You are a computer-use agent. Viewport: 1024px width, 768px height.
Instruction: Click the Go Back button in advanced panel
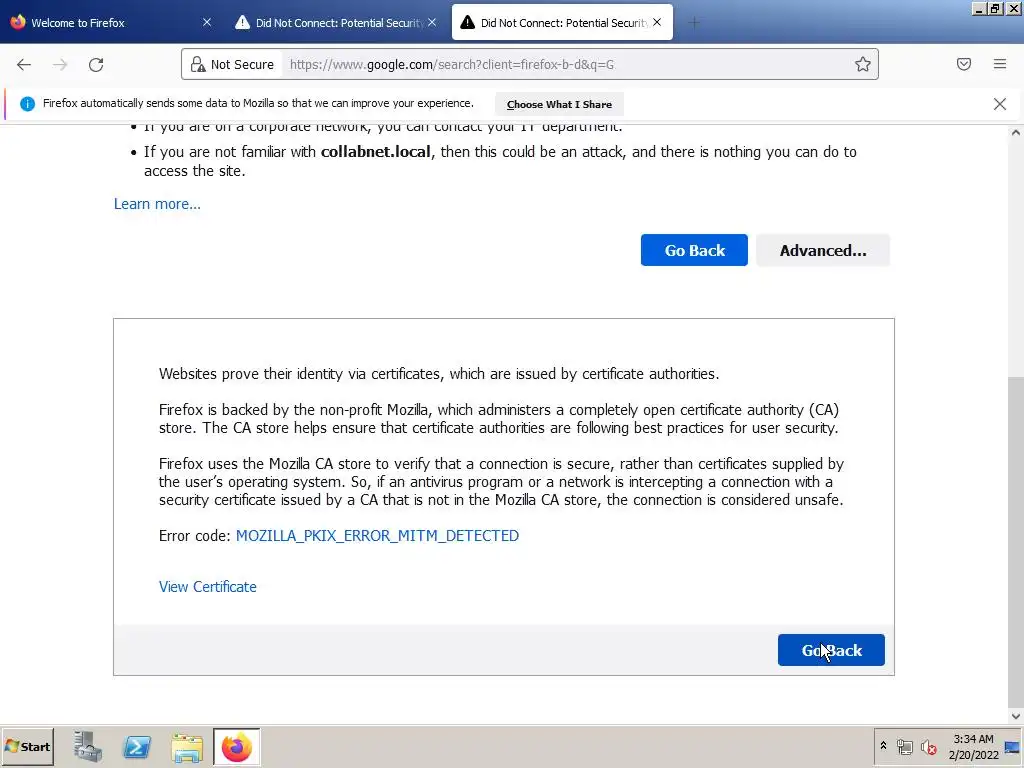pos(831,650)
